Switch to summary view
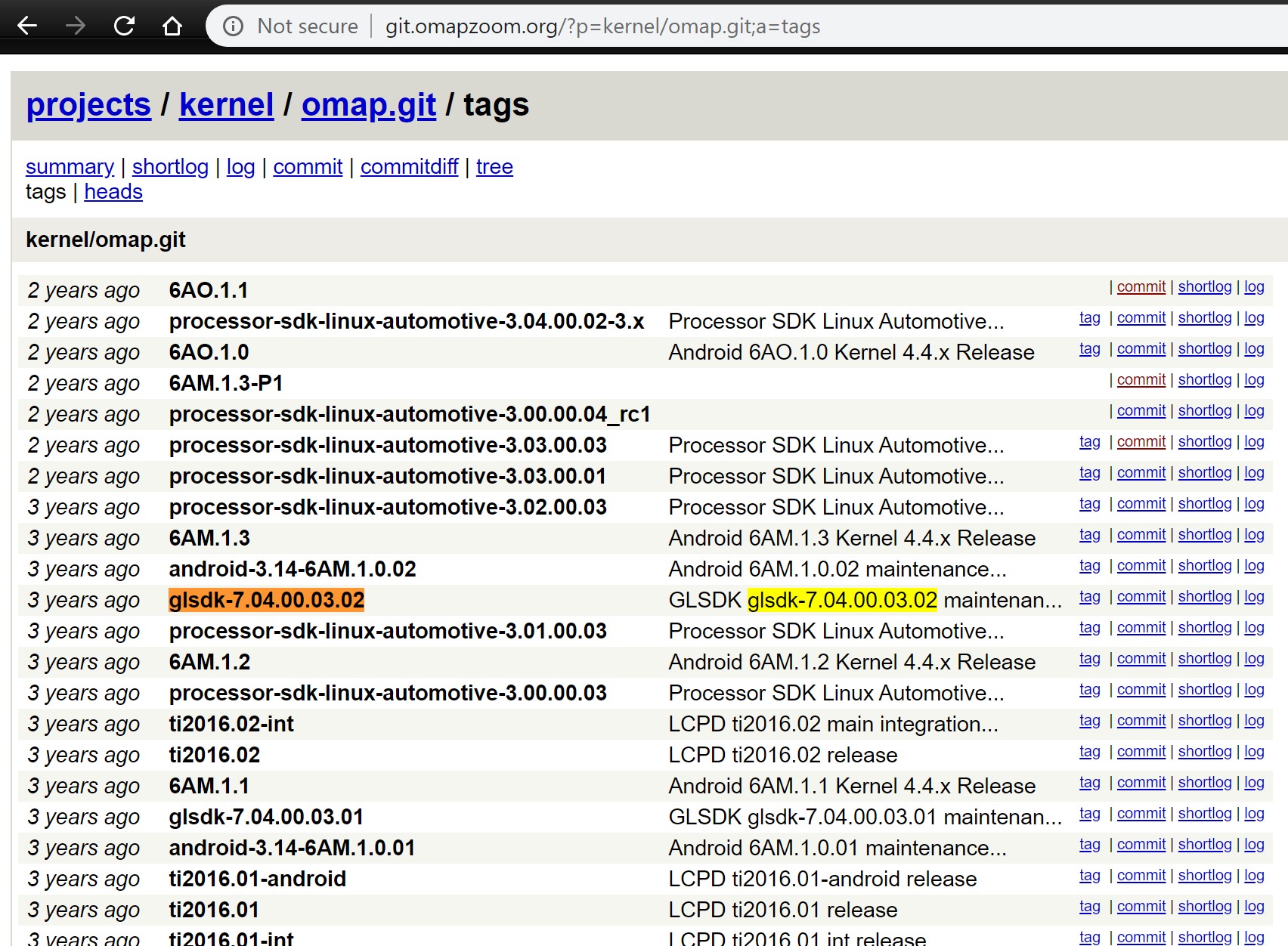The height and width of the screenshot is (946, 1288). click(x=70, y=166)
